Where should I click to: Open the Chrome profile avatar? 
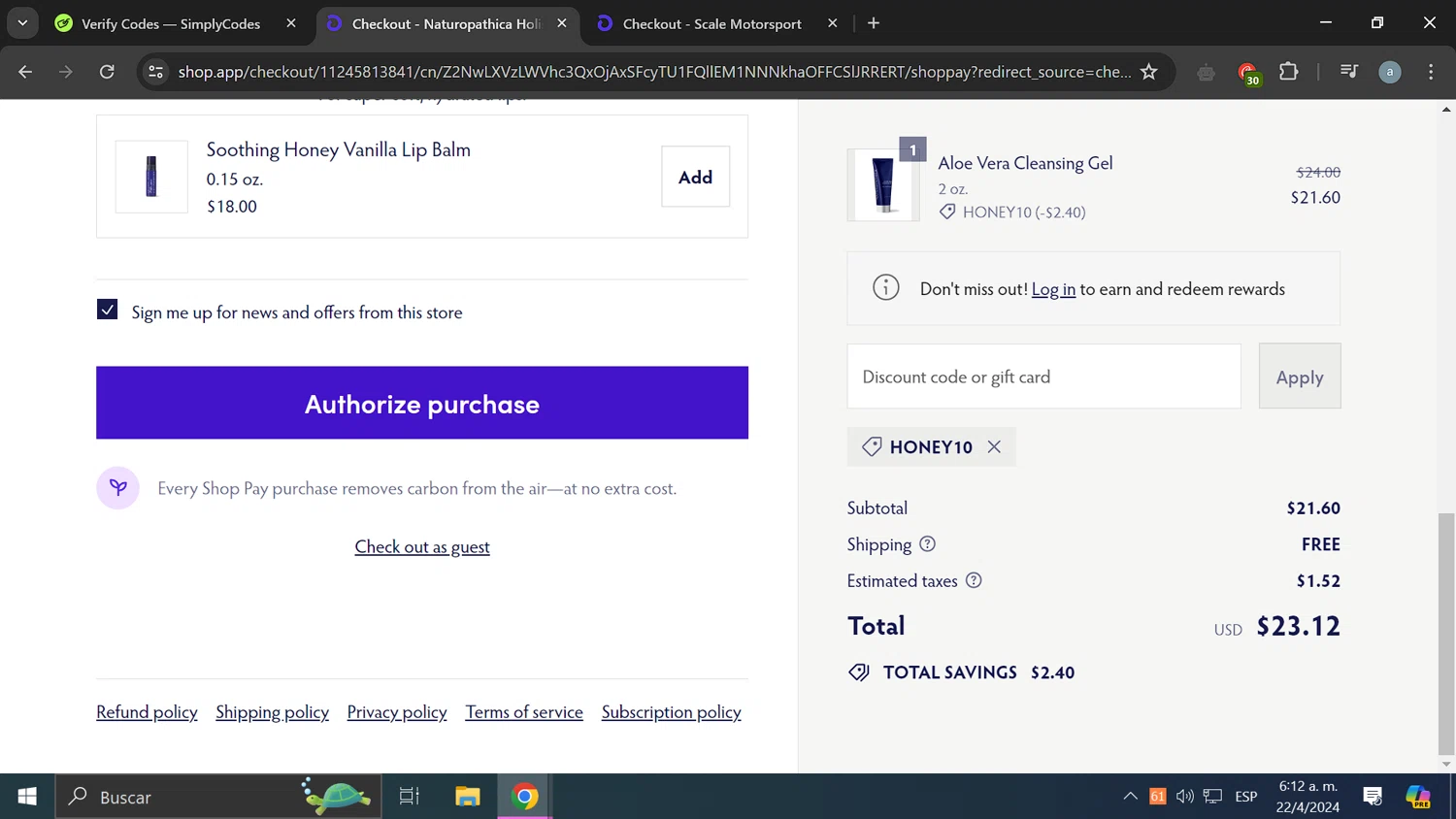click(x=1390, y=72)
